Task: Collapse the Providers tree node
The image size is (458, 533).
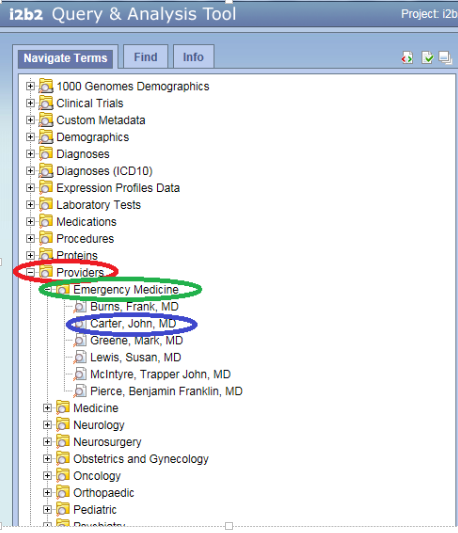Action: point(30,272)
